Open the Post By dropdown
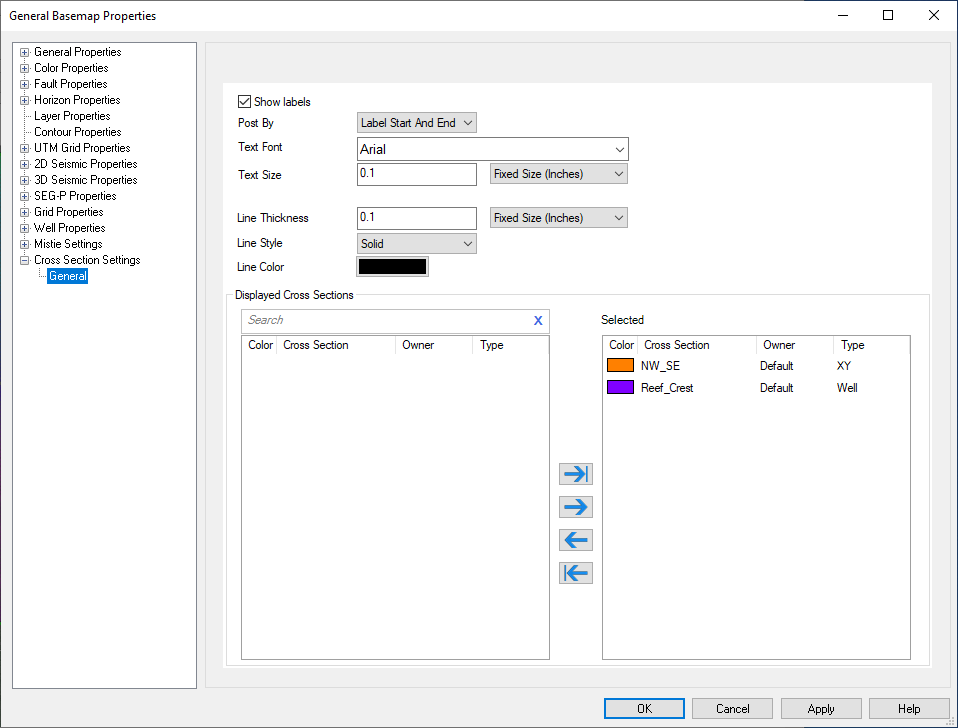This screenshot has height=728, width=958. [417, 123]
